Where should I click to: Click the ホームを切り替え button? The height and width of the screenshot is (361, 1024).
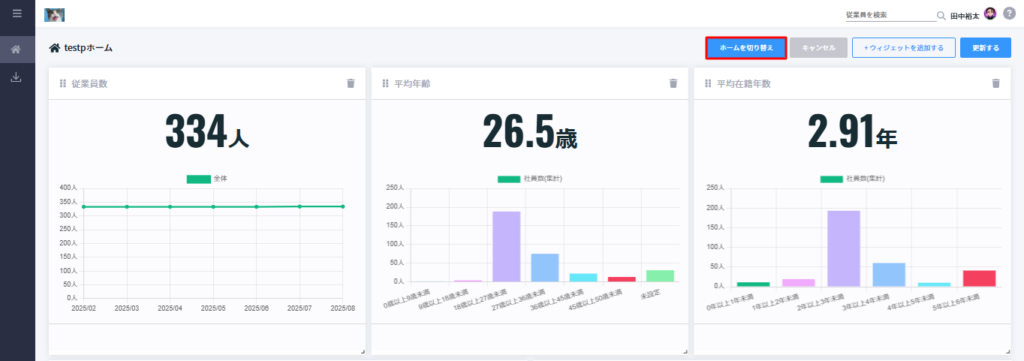746,48
